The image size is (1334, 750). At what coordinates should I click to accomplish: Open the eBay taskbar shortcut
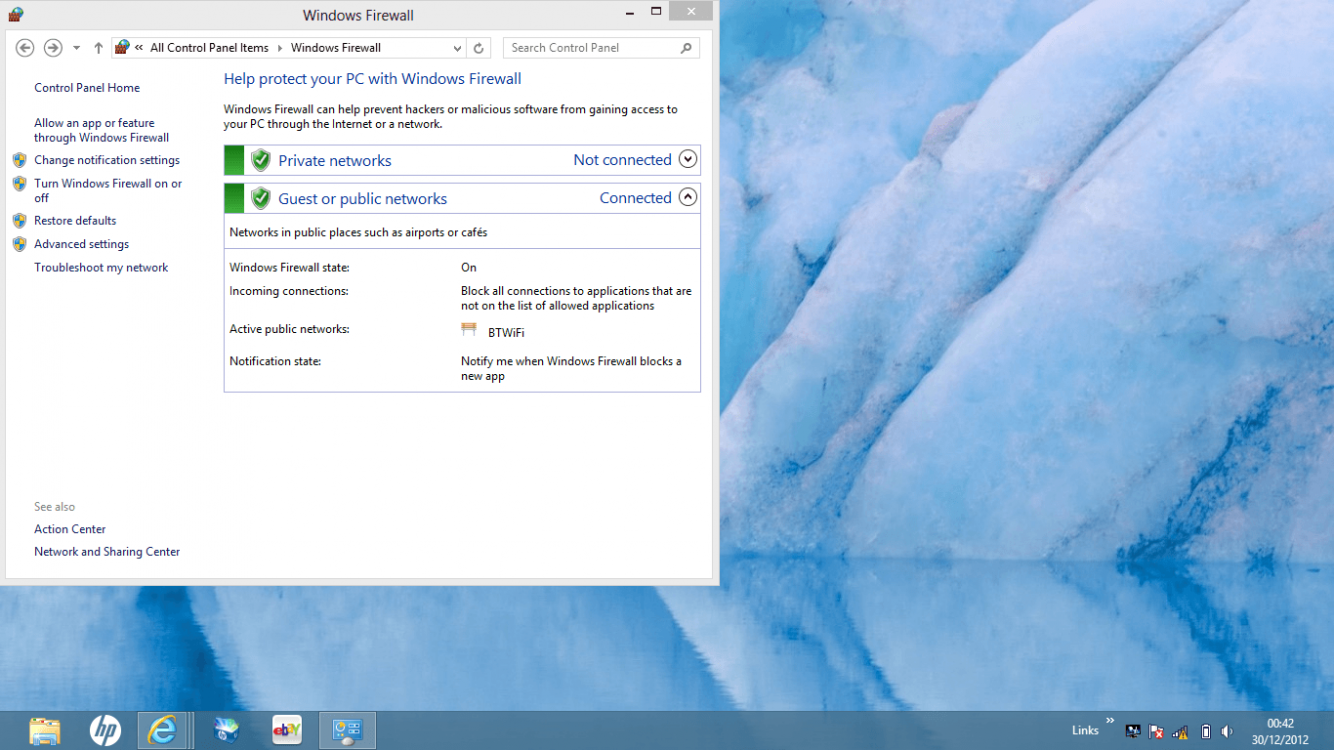pyautogui.click(x=287, y=731)
